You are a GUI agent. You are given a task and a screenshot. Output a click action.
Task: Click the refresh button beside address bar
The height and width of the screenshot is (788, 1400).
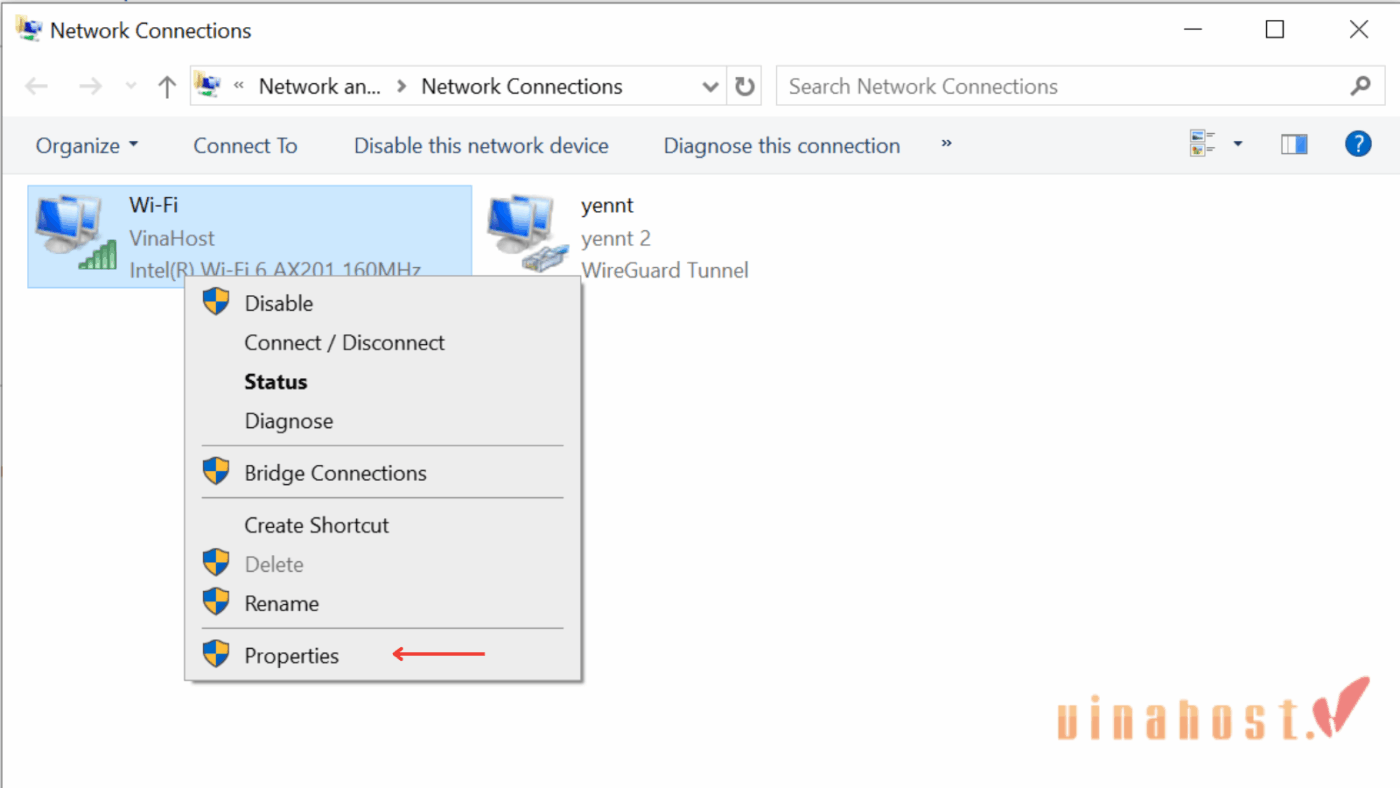(x=745, y=87)
